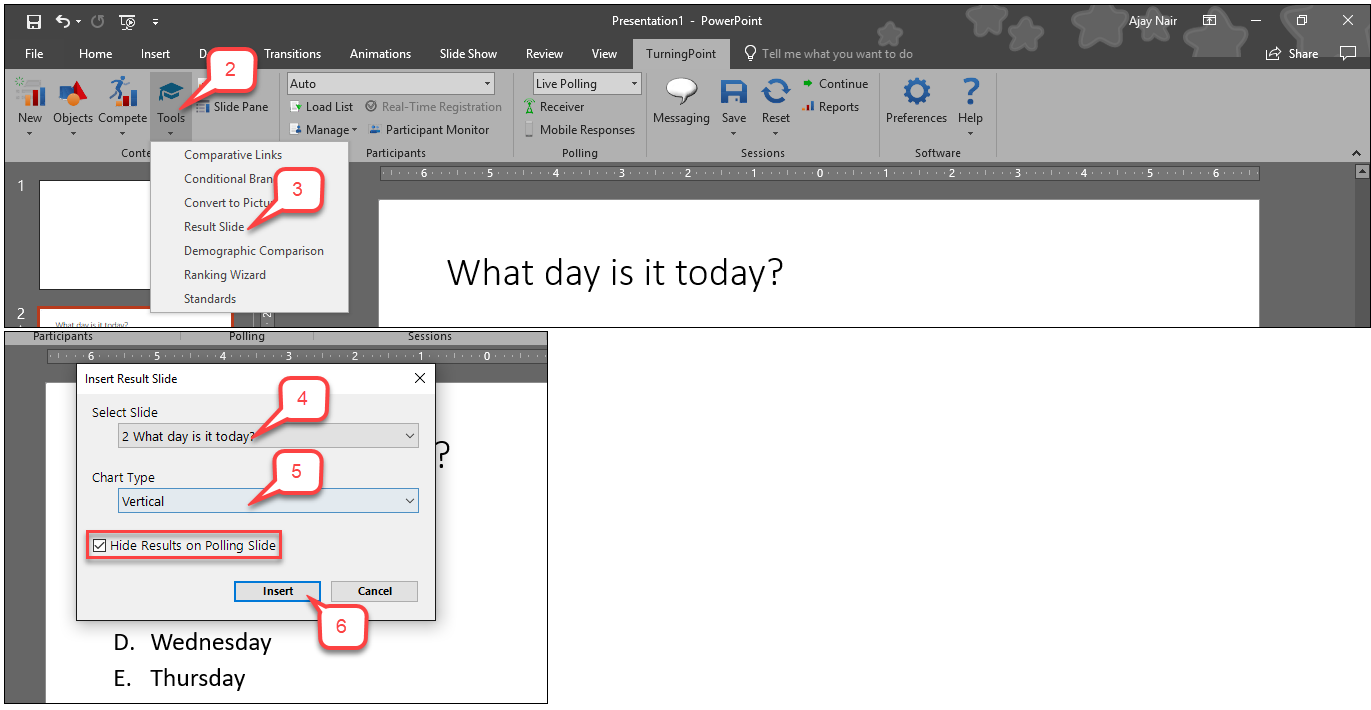Open the Messaging speech bubble icon
This screenshot has width=1371, height=710.
pyautogui.click(x=681, y=94)
